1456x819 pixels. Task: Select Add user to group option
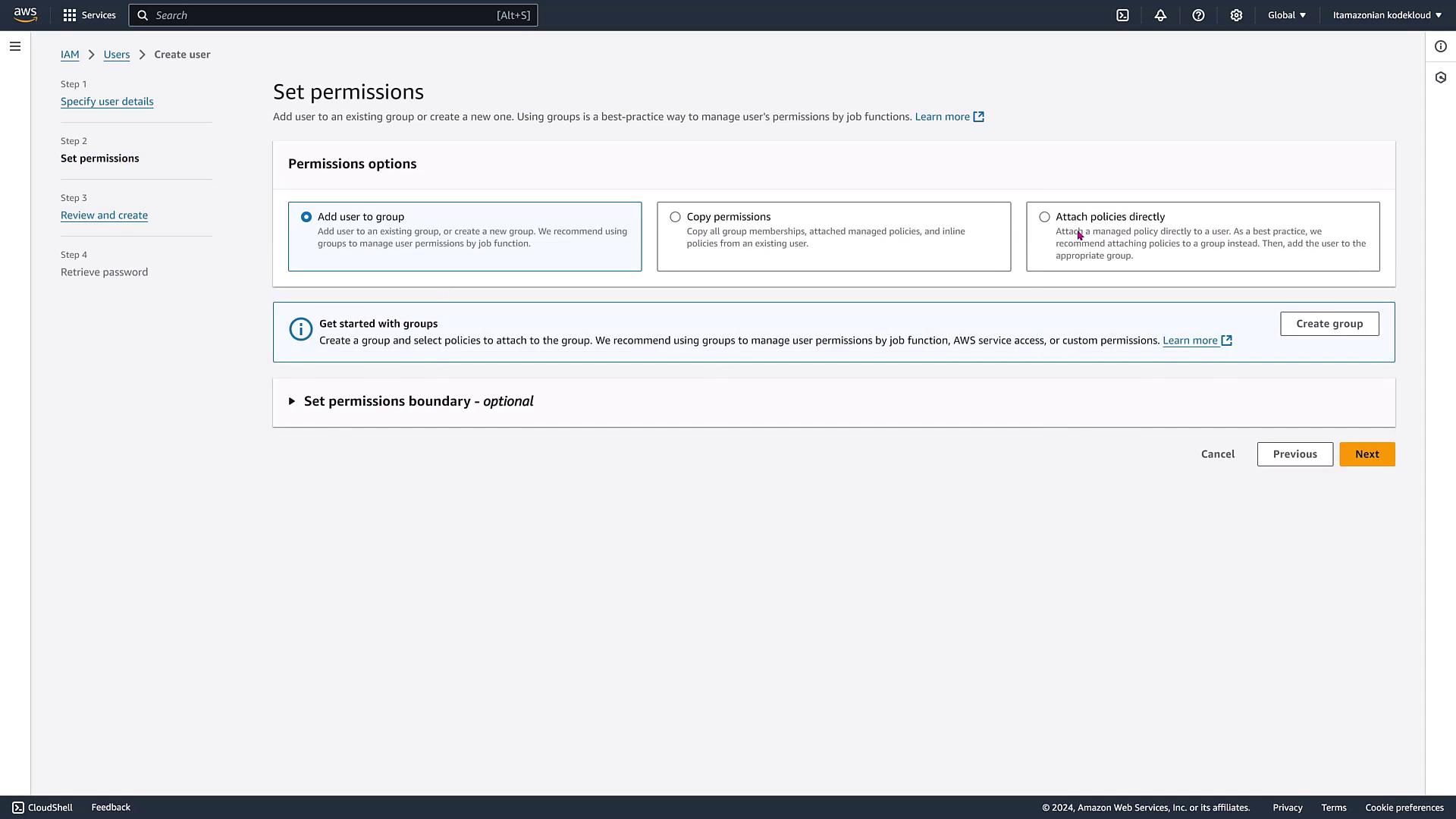(x=306, y=217)
